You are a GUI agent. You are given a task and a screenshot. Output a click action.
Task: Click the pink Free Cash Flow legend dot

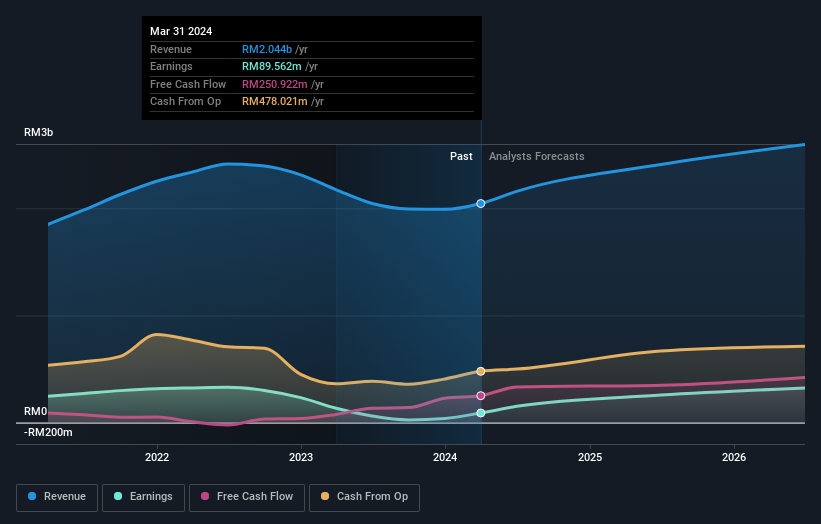[x=205, y=496]
